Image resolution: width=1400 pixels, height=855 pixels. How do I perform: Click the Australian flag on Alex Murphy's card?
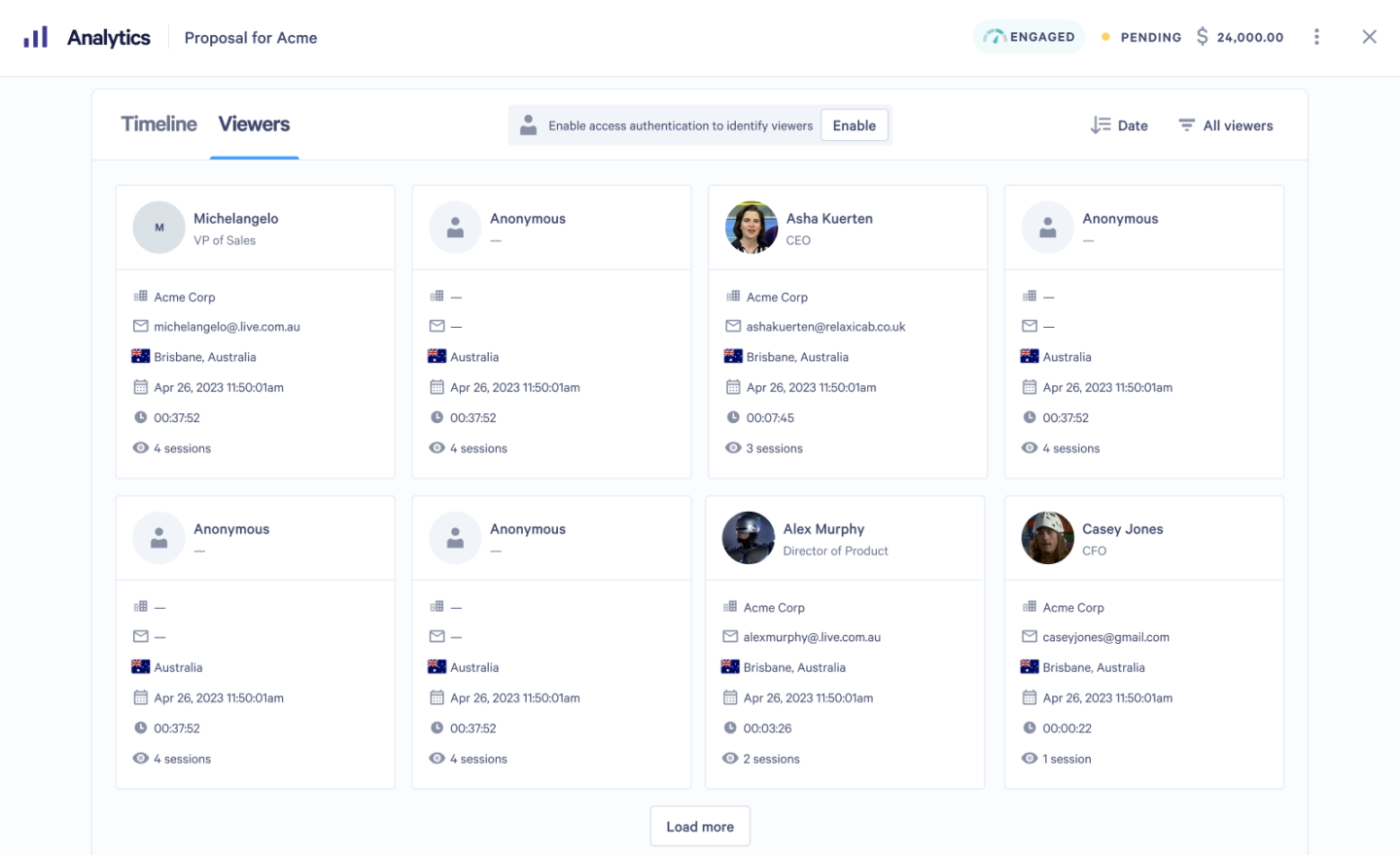[x=732, y=667]
